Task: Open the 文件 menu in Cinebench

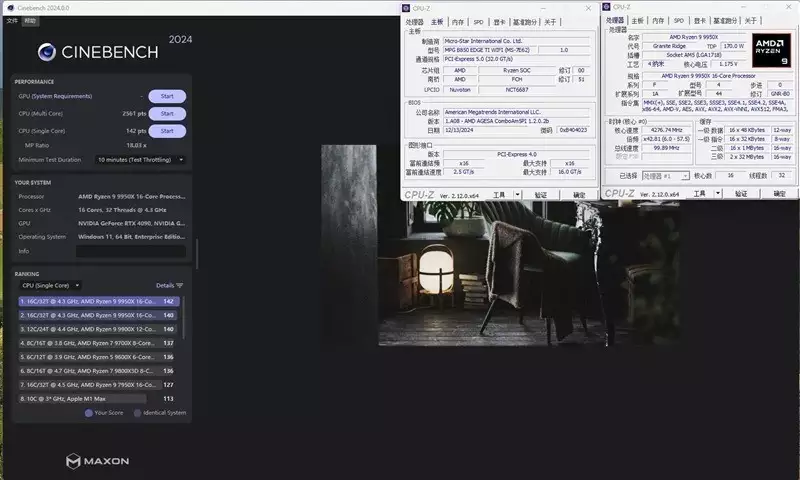Action: point(12,21)
